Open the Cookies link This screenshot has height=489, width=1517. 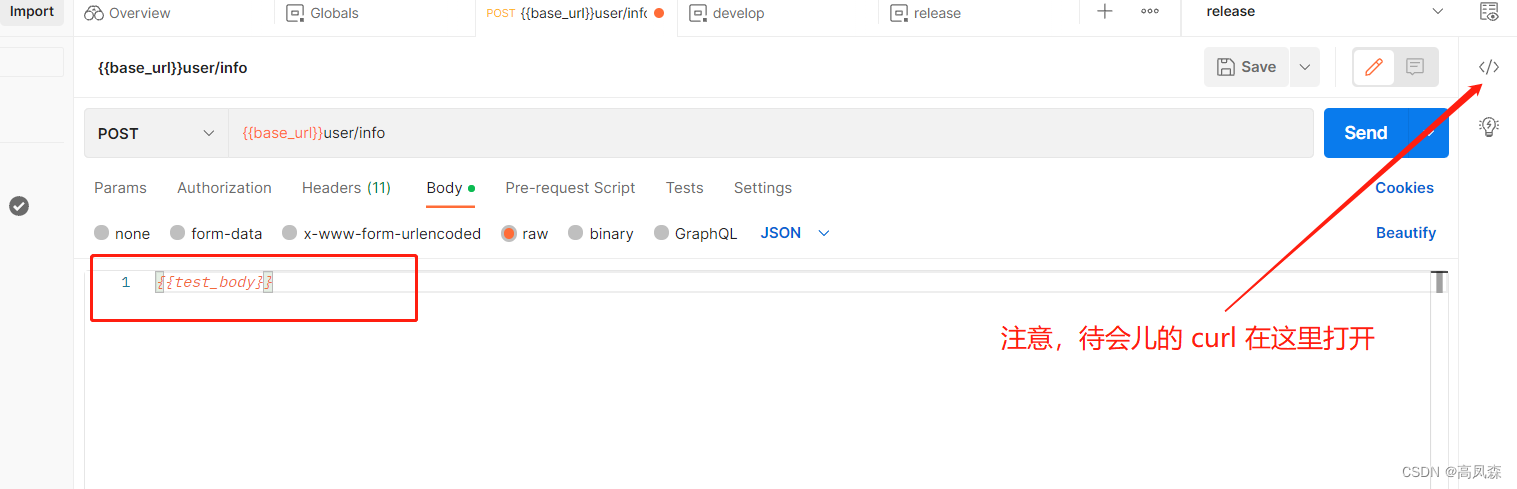(x=1404, y=188)
